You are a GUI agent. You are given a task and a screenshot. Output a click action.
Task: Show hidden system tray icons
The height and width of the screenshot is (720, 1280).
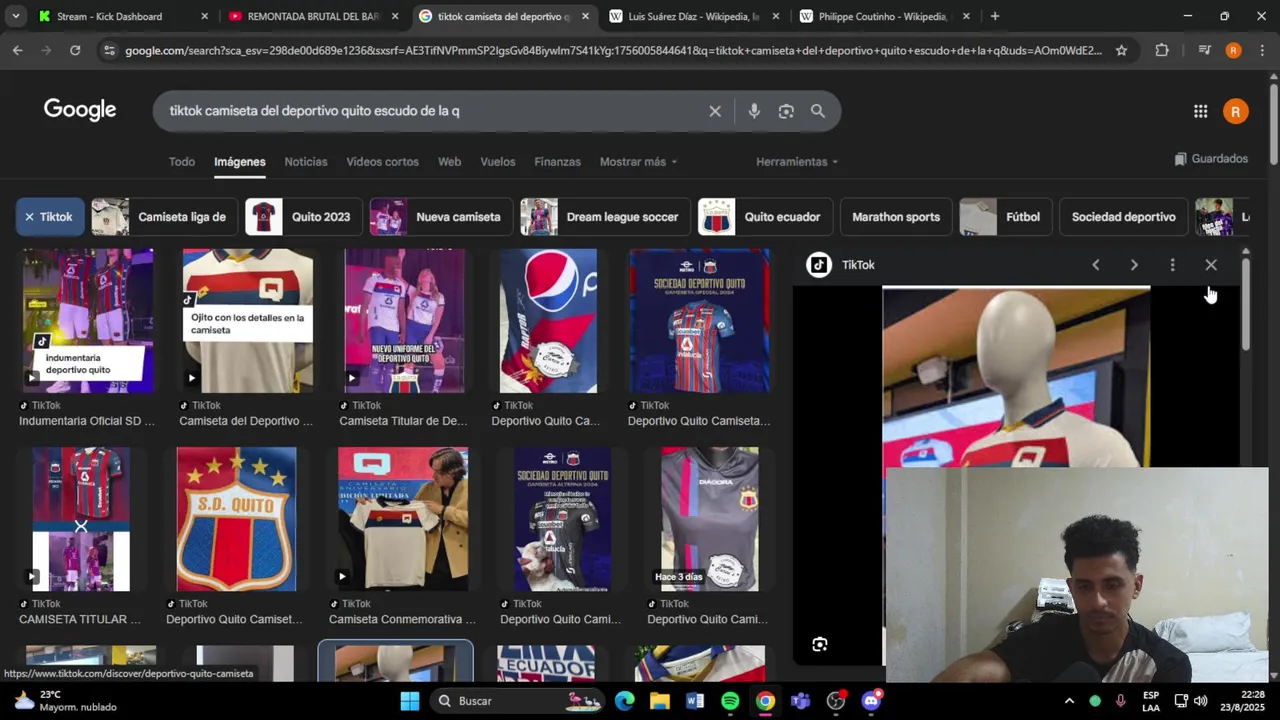[x=1069, y=701]
